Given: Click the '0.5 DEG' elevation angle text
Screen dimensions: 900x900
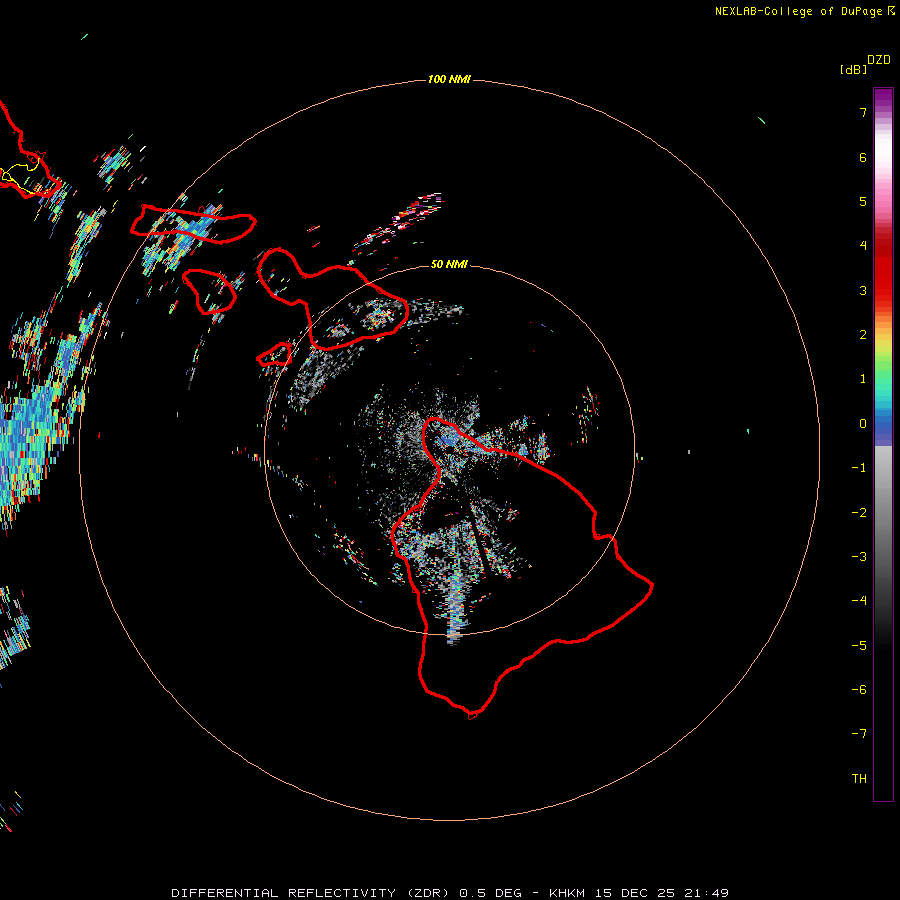Looking at the screenshot, I should 491,893.
